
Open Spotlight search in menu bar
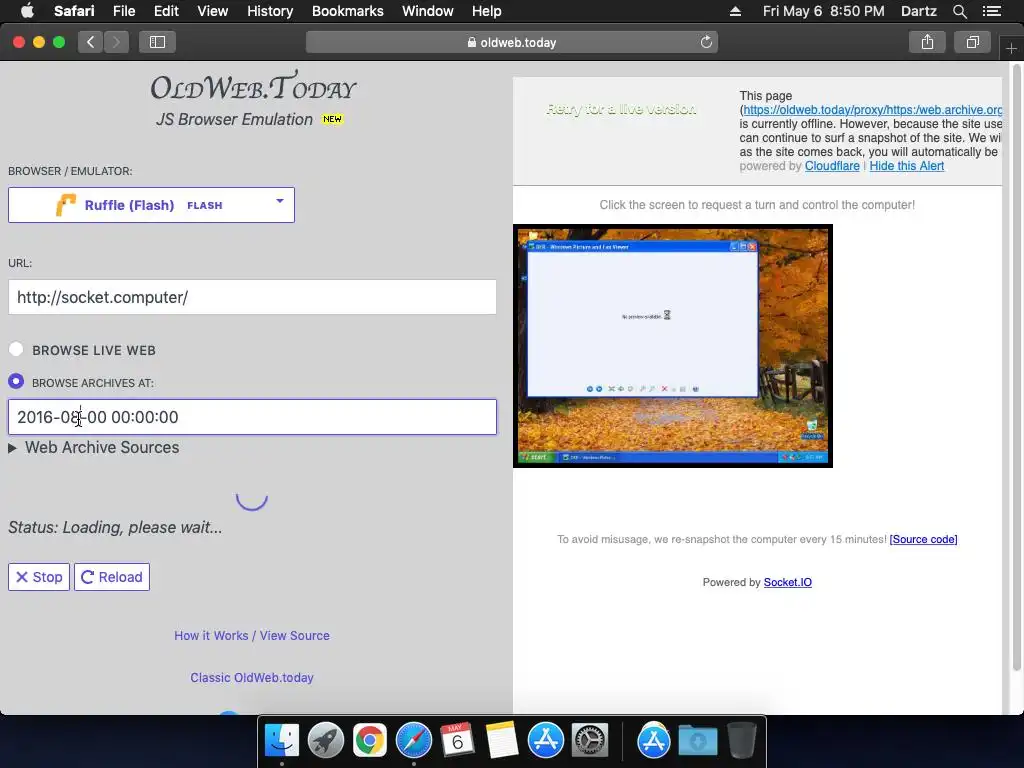coord(959,11)
